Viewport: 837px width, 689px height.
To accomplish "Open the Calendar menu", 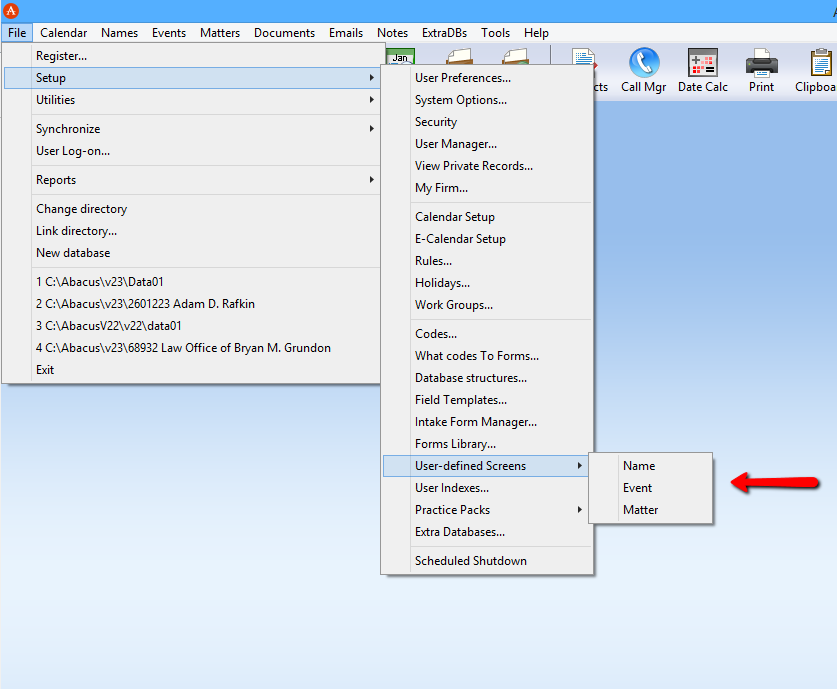I will pos(63,32).
